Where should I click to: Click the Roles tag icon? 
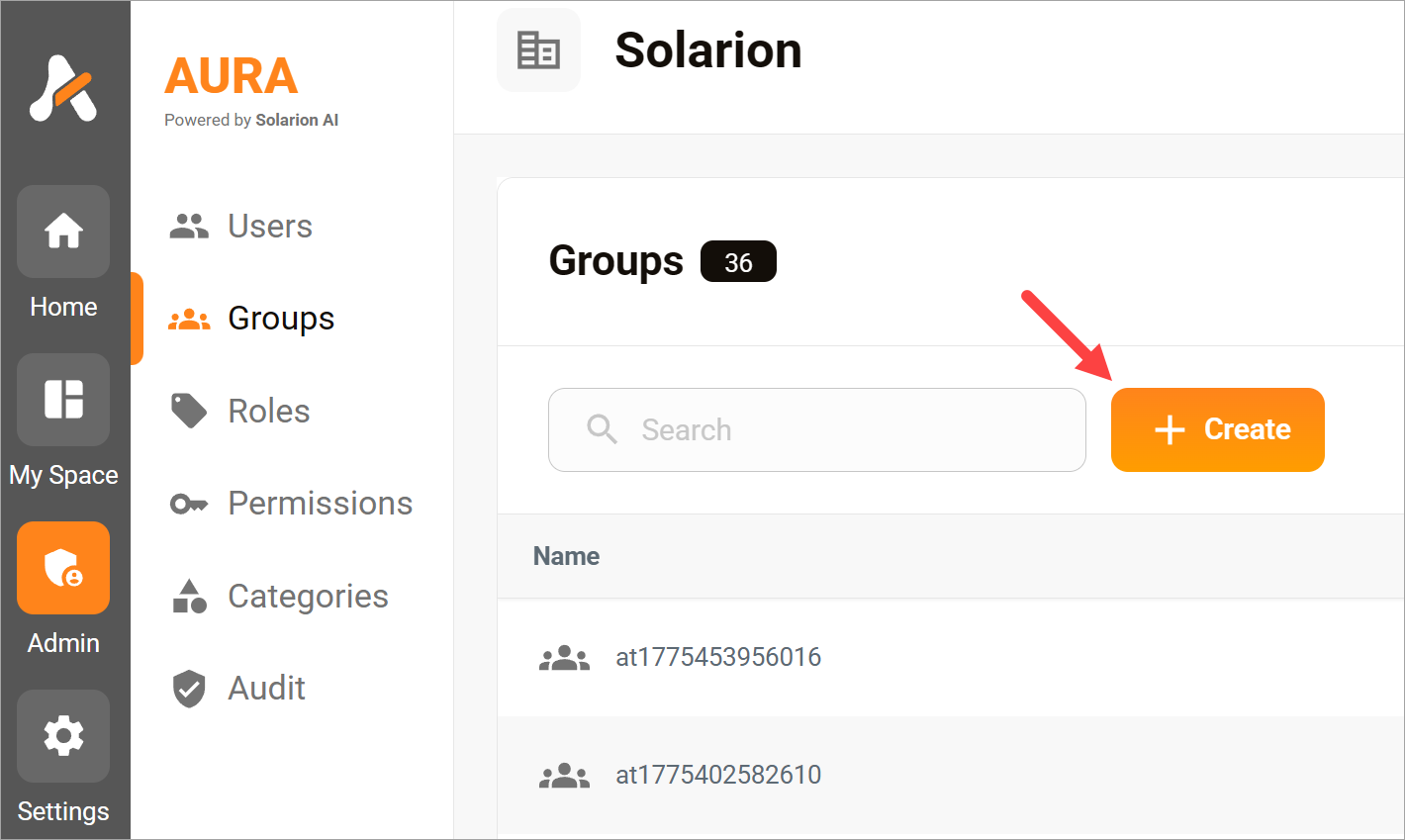pyautogui.click(x=189, y=411)
